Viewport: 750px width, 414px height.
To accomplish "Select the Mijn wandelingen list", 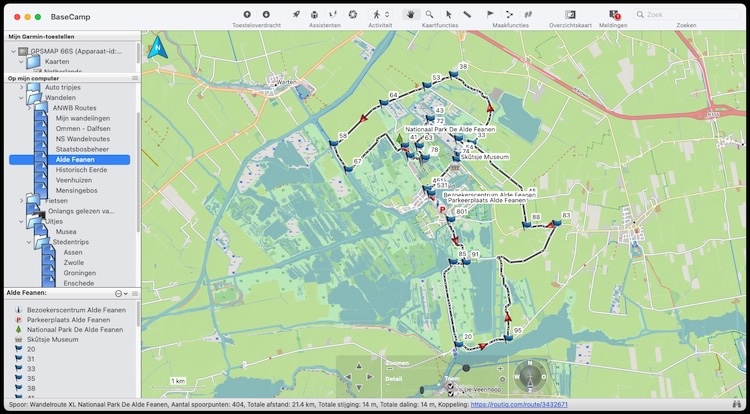I will click(83, 118).
